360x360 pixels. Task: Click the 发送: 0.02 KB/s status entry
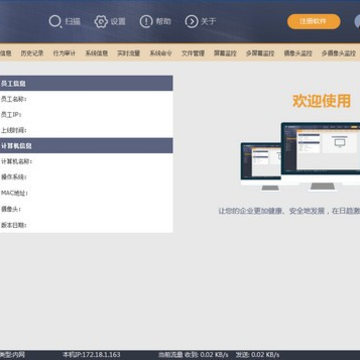pyautogui.click(x=258, y=355)
